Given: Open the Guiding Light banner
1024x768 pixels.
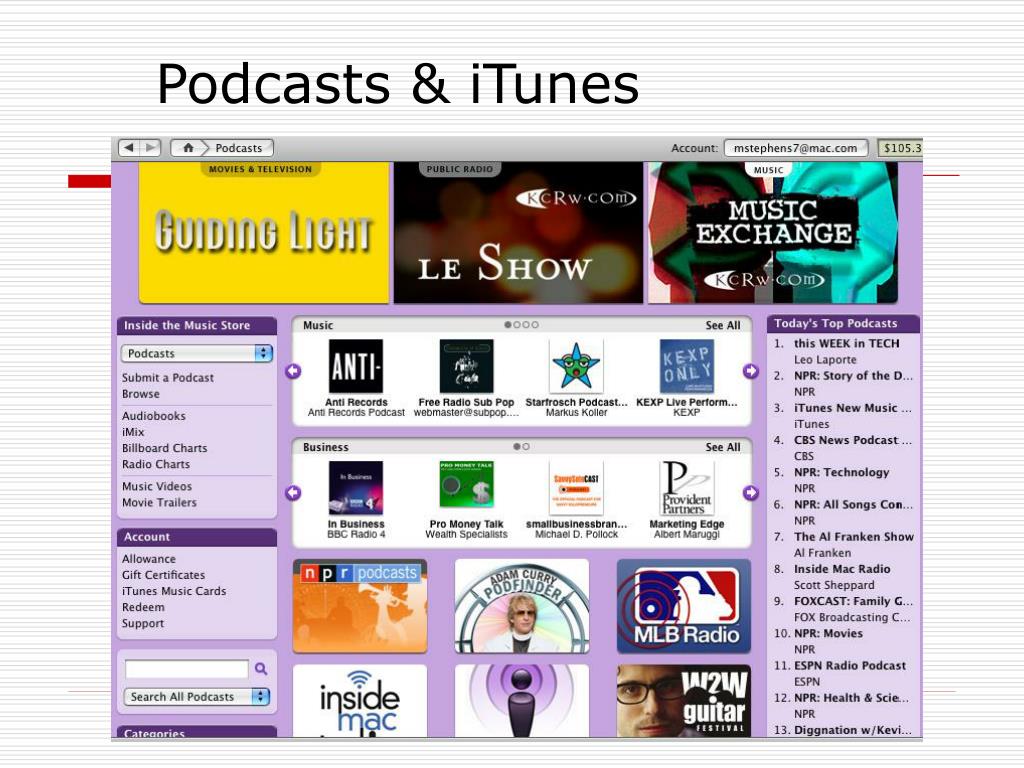Looking at the screenshot, I should point(264,232).
